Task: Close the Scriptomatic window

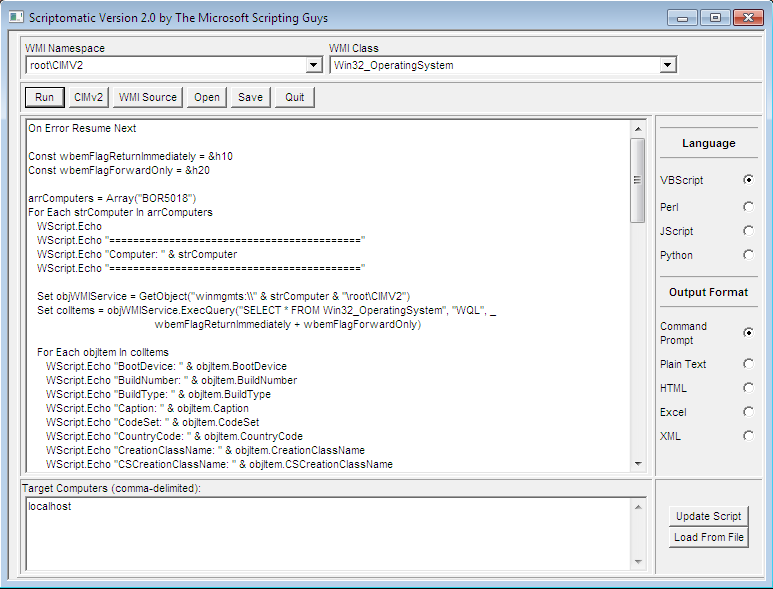Action: [748, 18]
